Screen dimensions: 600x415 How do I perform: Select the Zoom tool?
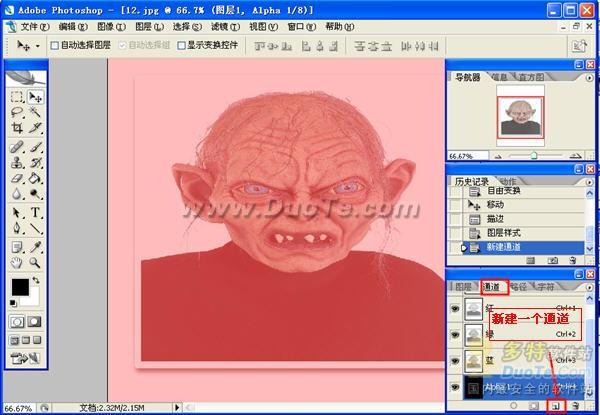click(35, 263)
